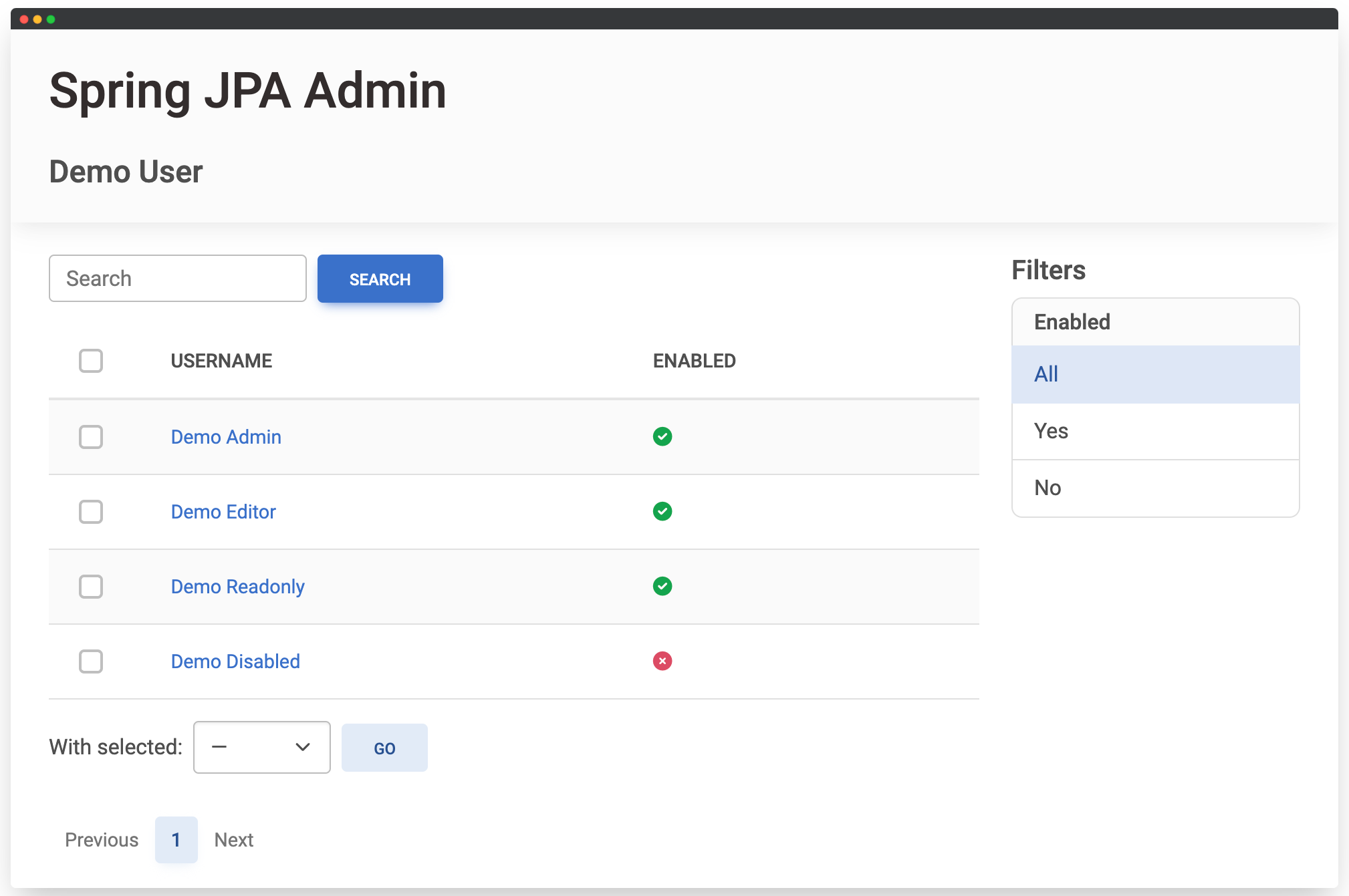The height and width of the screenshot is (896, 1349).
Task: Filter enabled users by Yes
Action: [x=1155, y=431]
